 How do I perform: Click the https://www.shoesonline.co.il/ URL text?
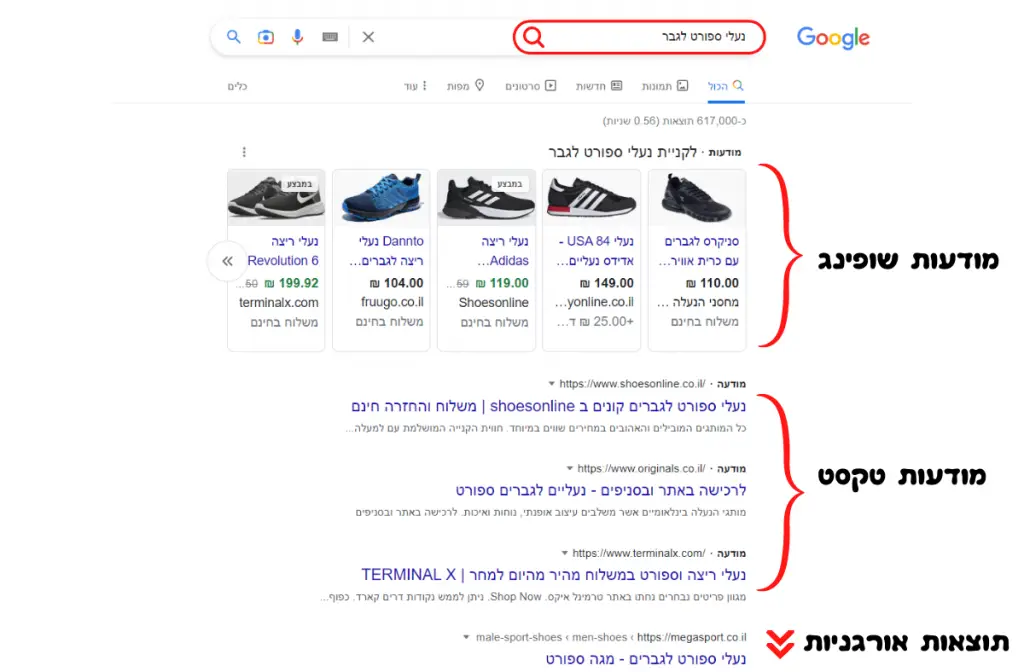pyautogui.click(x=632, y=384)
